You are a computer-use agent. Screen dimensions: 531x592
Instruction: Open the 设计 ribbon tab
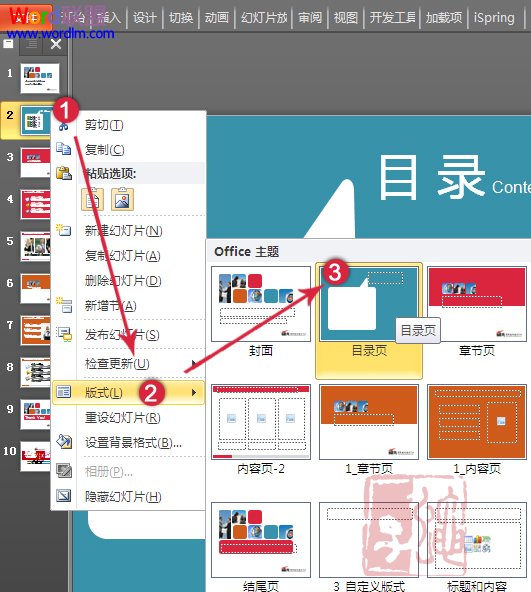coord(145,17)
